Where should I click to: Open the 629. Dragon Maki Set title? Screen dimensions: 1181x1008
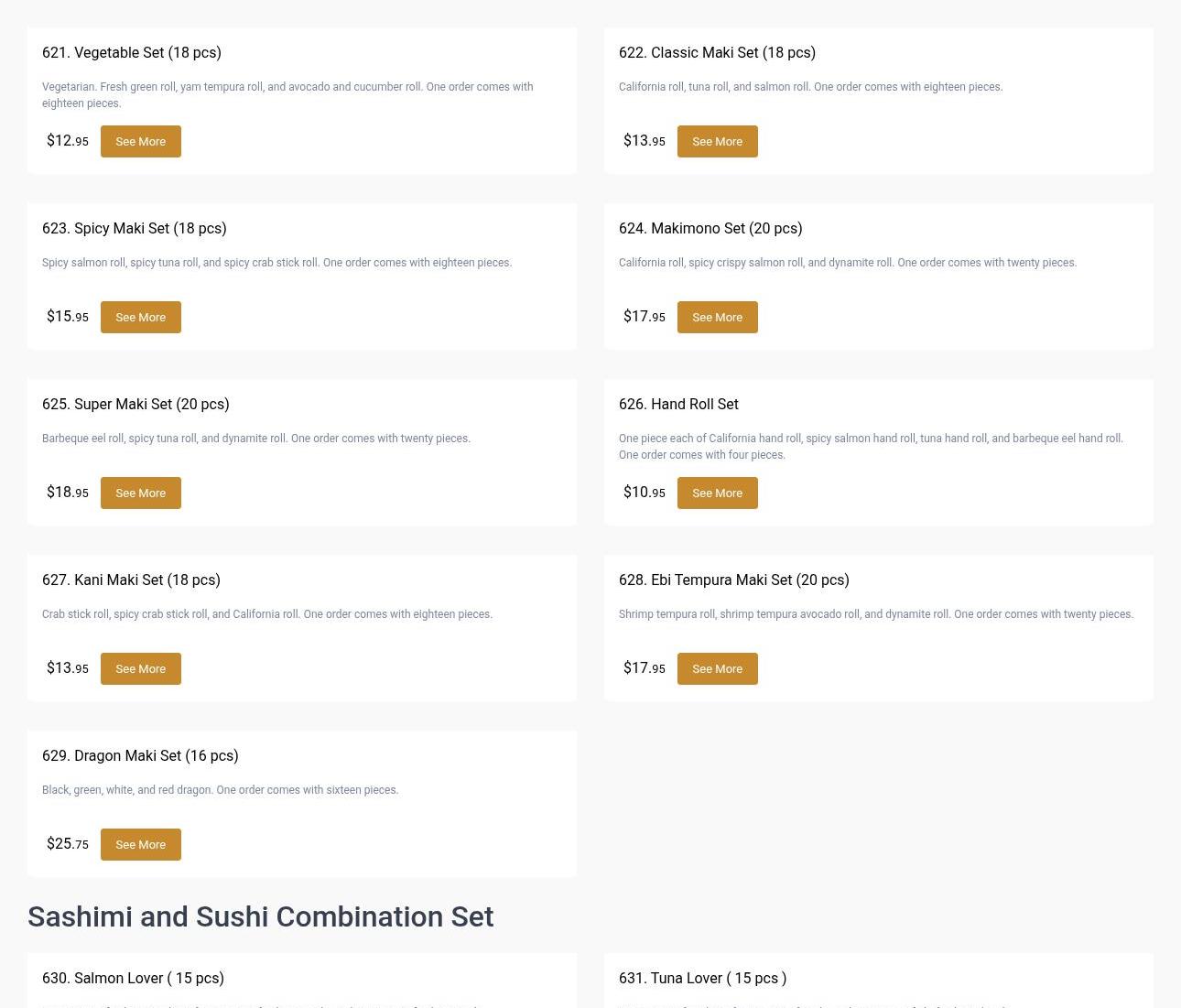pos(140,756)
